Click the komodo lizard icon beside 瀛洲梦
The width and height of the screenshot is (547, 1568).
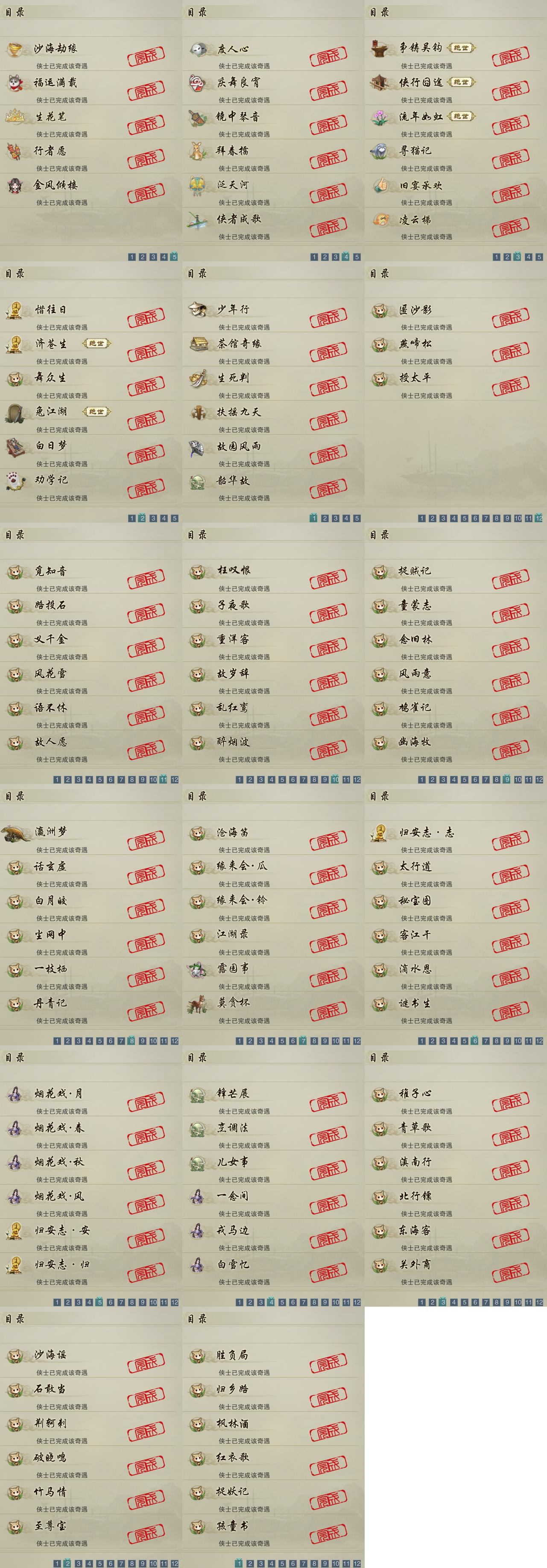pyautogui.click(x=16, y=833)
